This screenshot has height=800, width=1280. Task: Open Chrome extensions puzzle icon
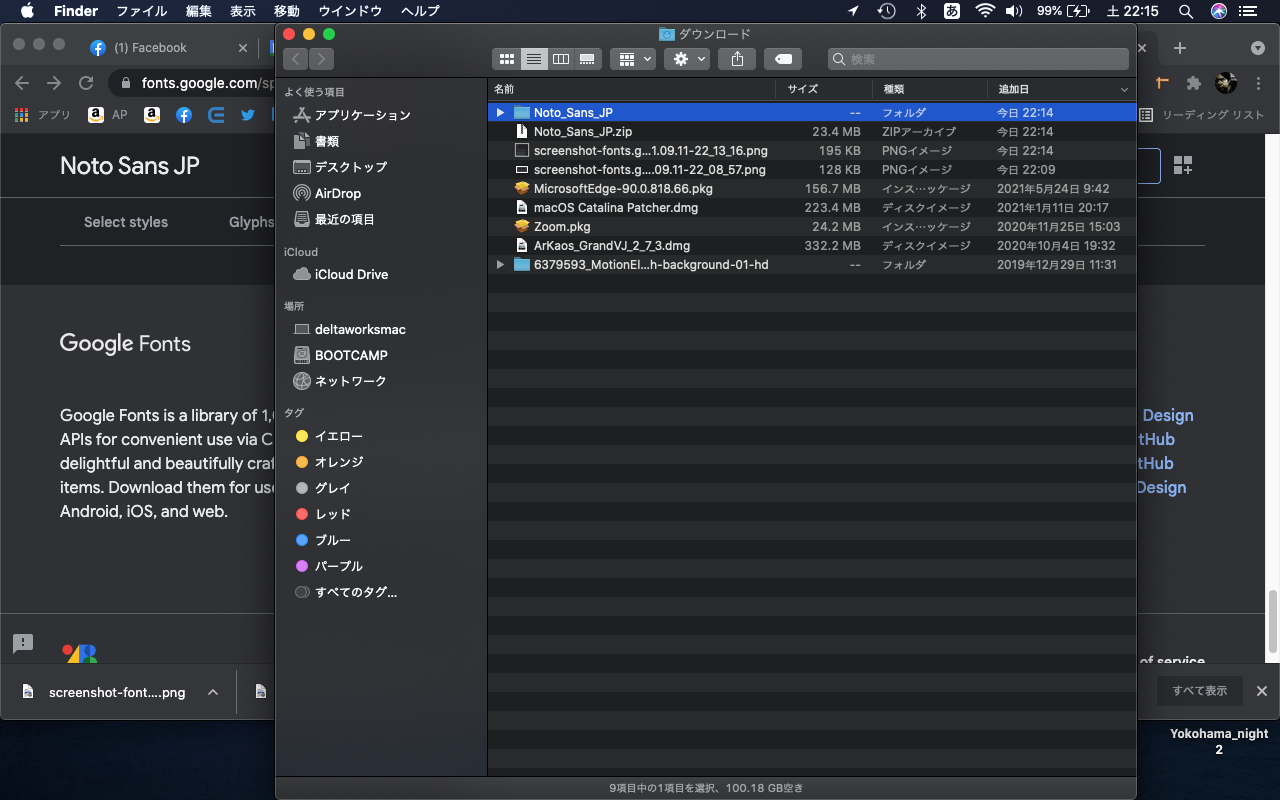point(1193,83)
